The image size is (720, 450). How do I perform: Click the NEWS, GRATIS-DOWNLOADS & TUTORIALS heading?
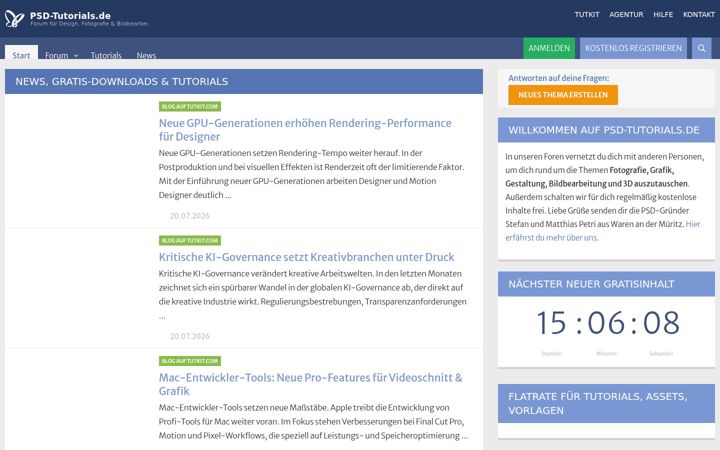coord(122,82)
